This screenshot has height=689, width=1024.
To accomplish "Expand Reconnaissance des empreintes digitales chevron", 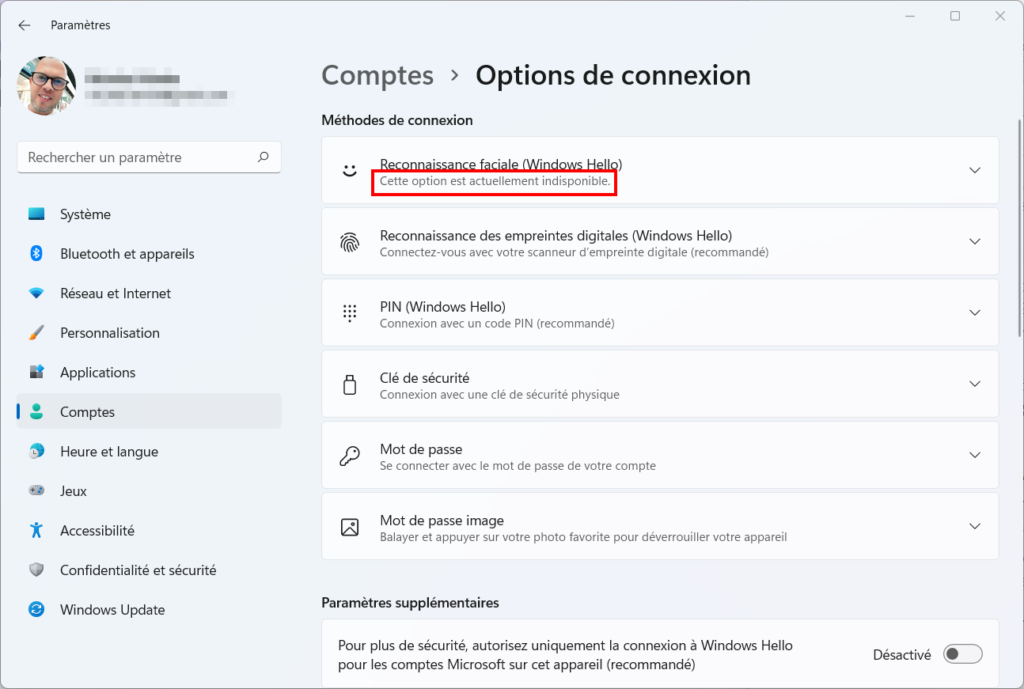I will pos(974,242).
